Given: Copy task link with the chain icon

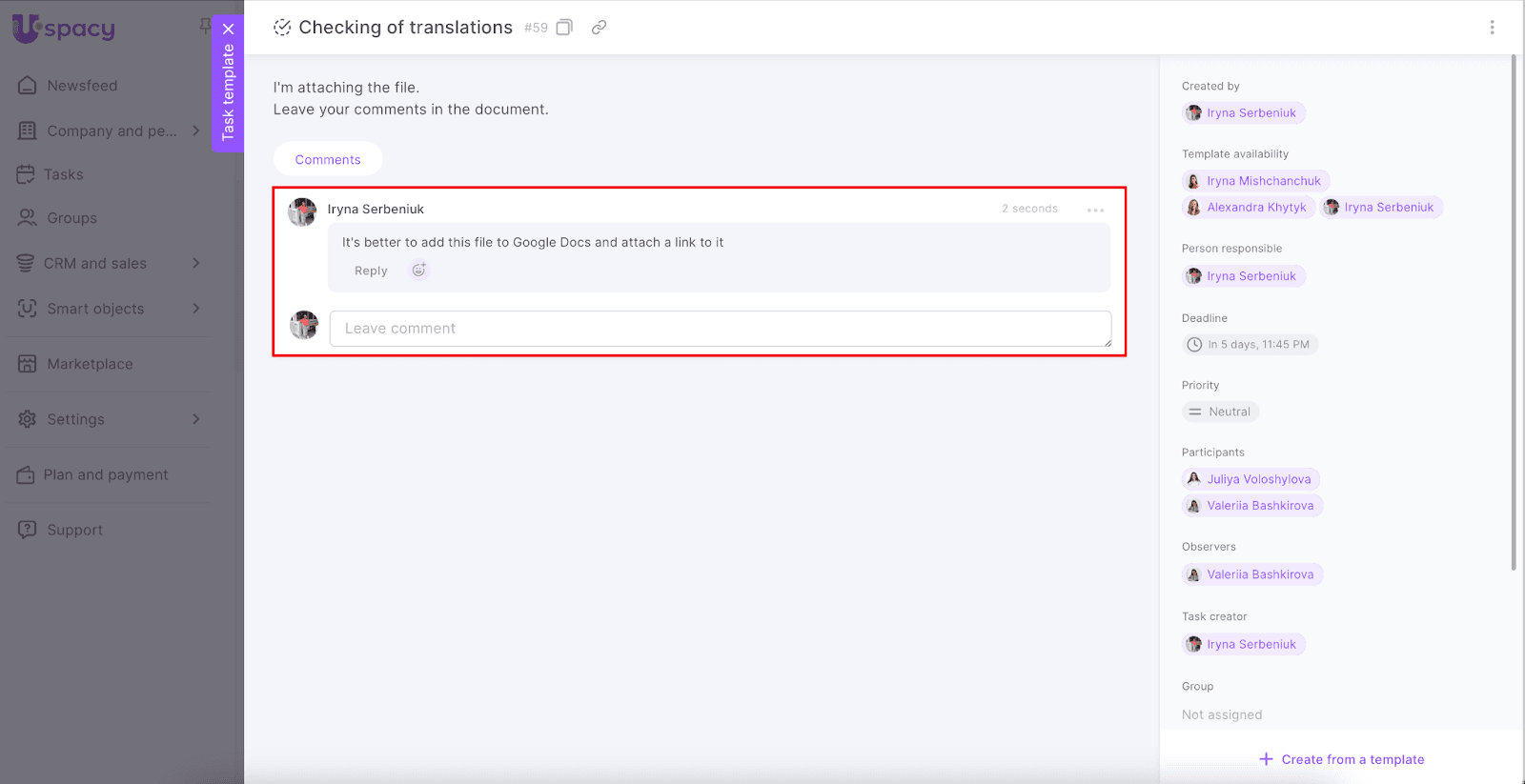Looking at the screenshot, I should point(599,28).
